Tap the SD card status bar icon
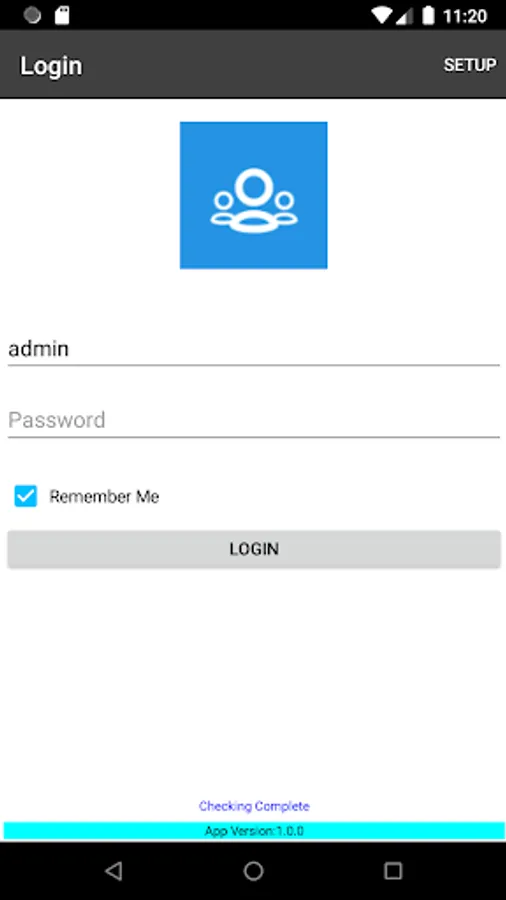 [x=62, y=15]
